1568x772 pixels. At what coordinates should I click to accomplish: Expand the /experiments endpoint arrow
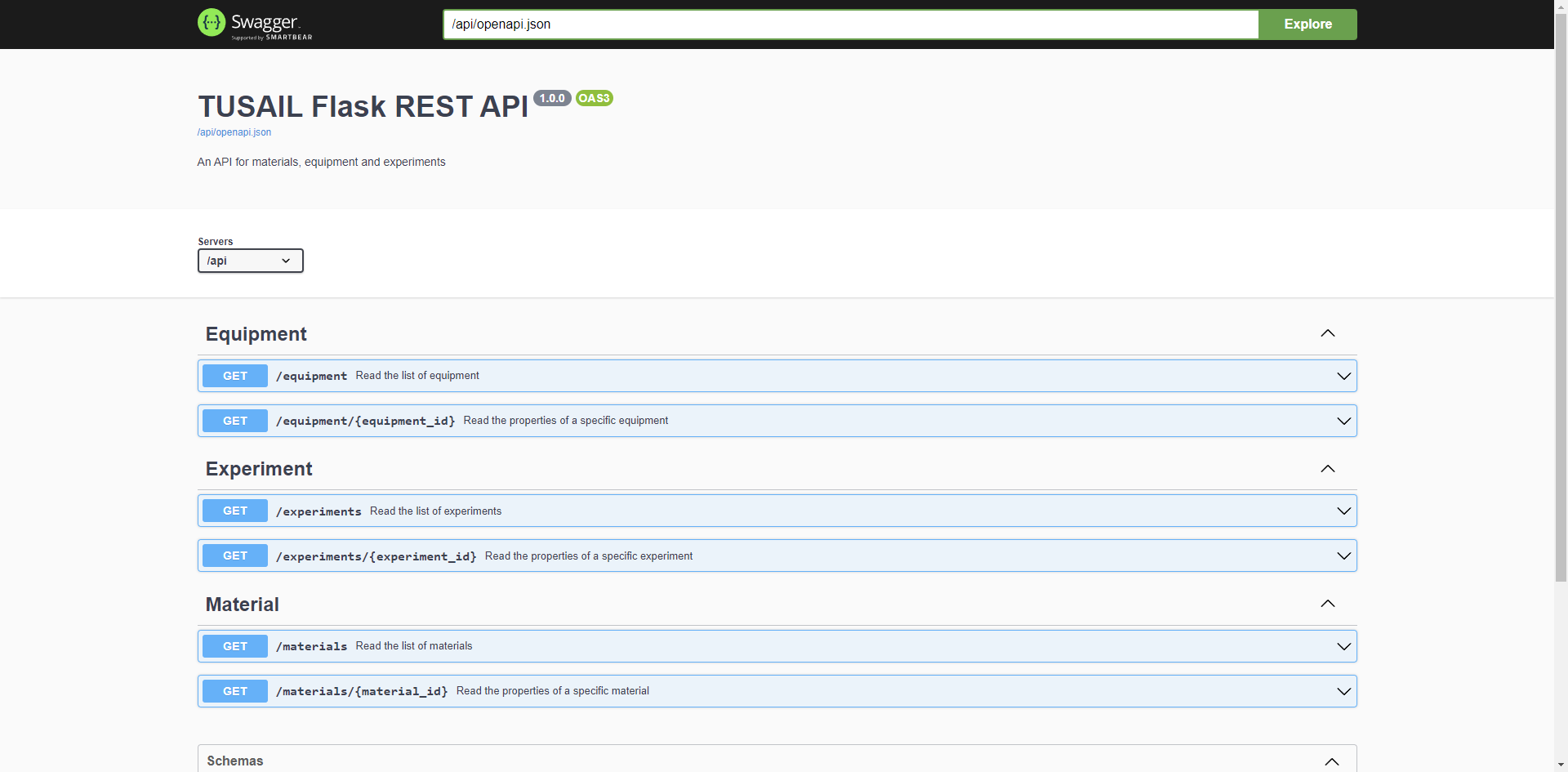coord(1343,511)
